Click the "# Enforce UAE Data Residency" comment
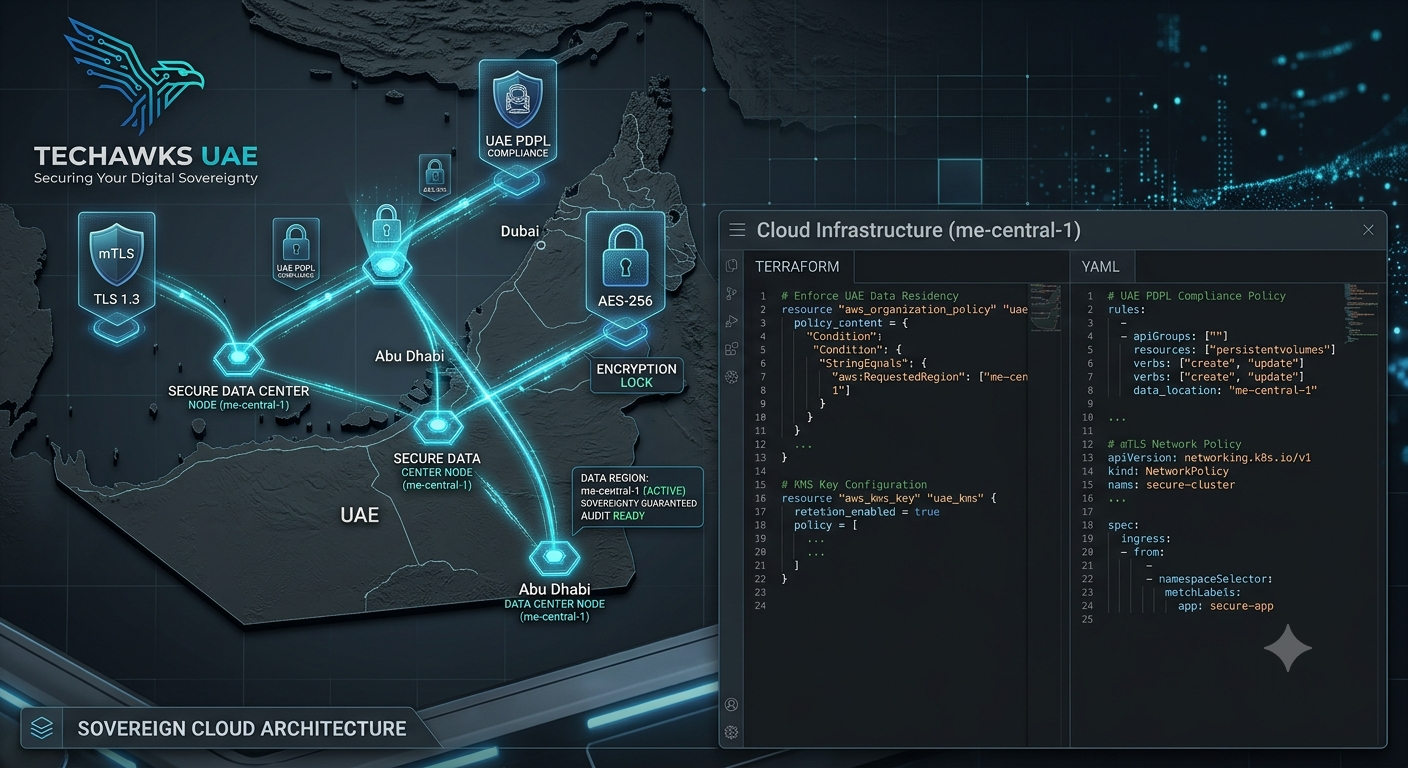The width and height of the screenshot is (1408, 768). point(870,296)
